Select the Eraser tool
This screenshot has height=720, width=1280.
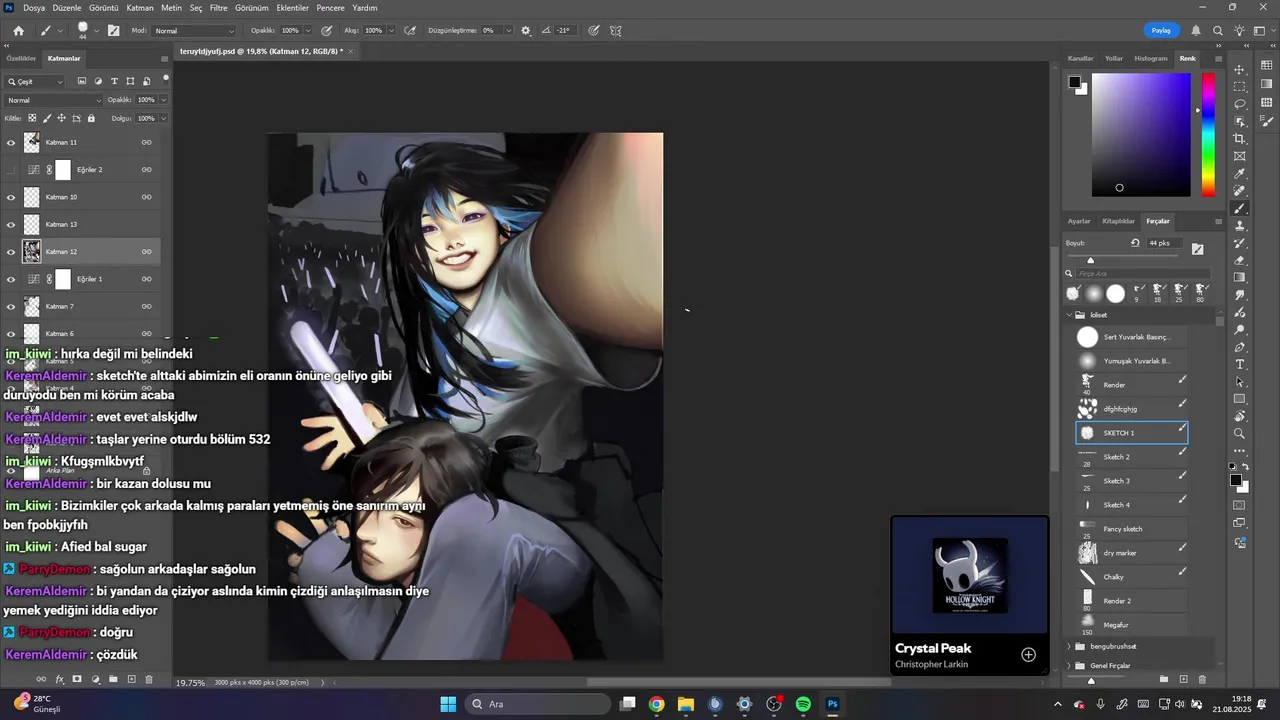(x=1240, y=260)
